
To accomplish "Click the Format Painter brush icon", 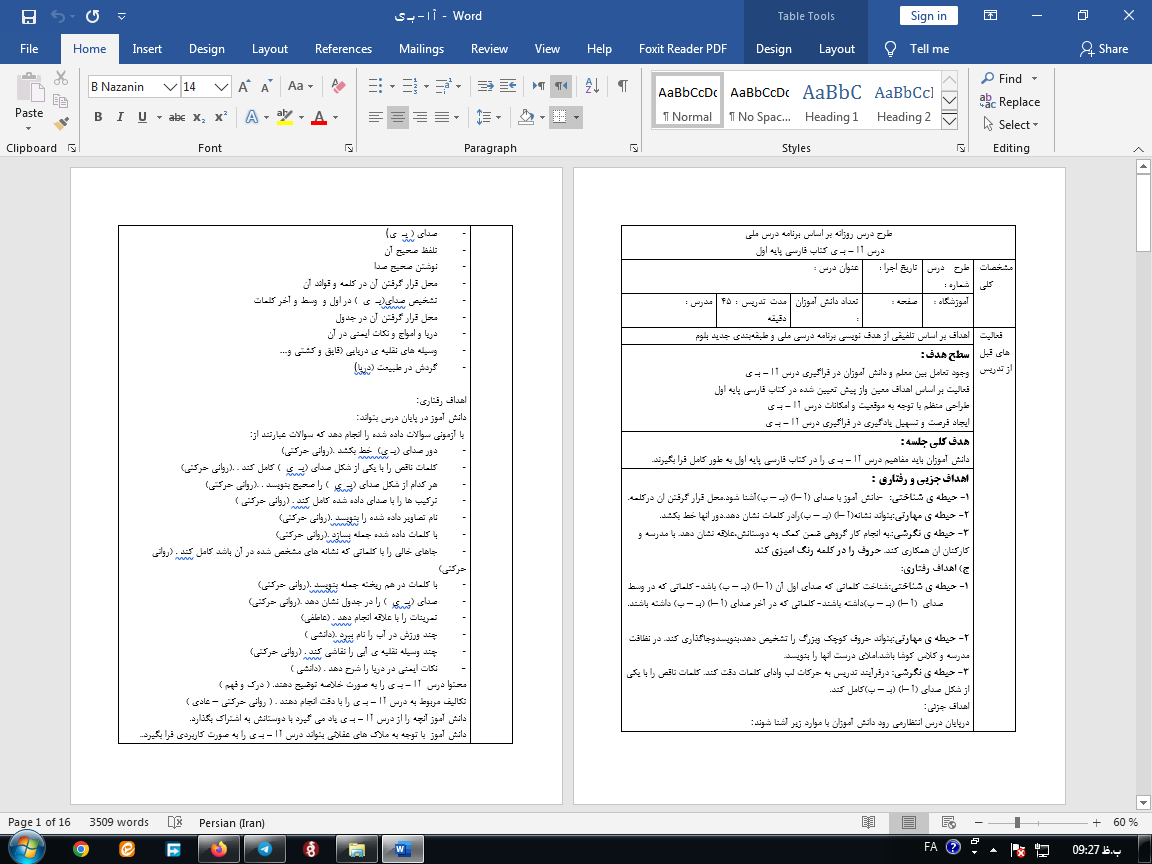I will point(61,124).
